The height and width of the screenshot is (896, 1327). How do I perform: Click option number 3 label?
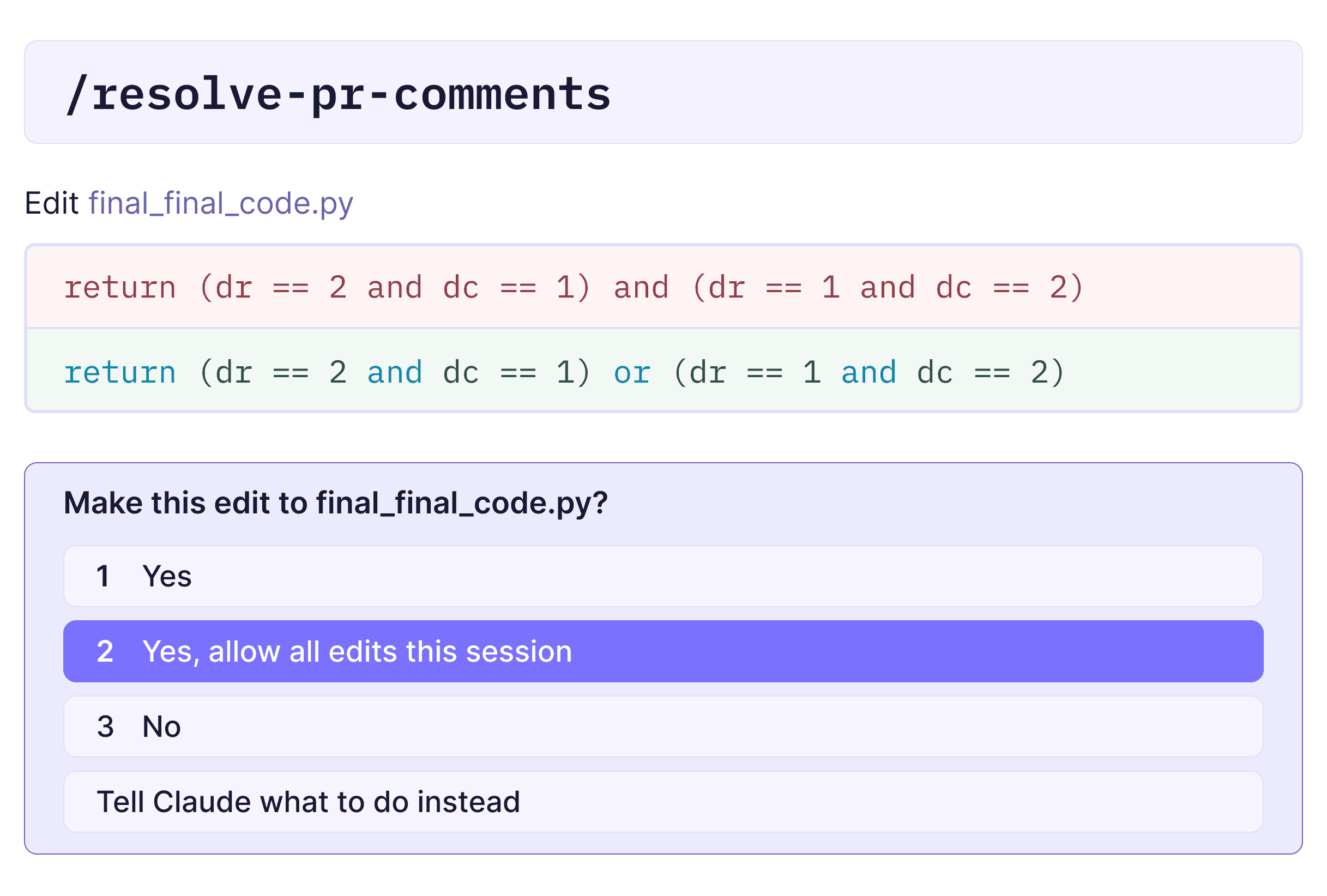pyautogui.click(x=105, y=727)
